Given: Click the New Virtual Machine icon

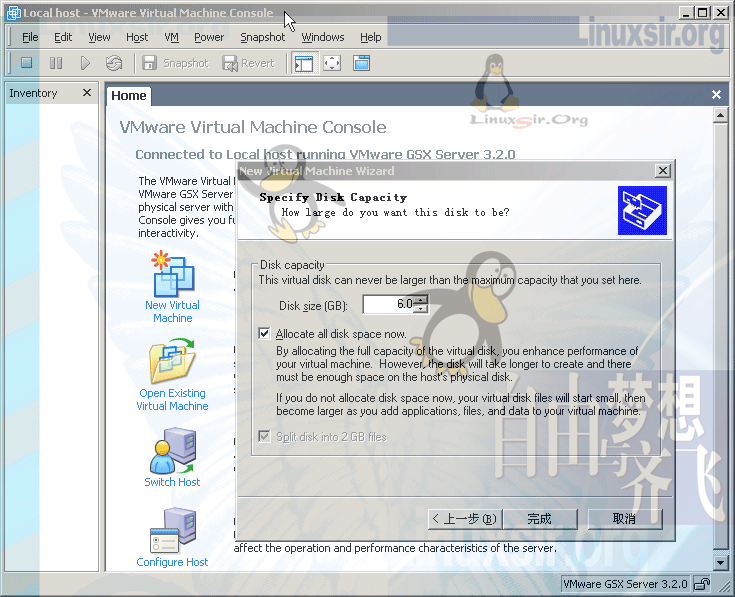Looking at the screenshot, I should [172, 273].
